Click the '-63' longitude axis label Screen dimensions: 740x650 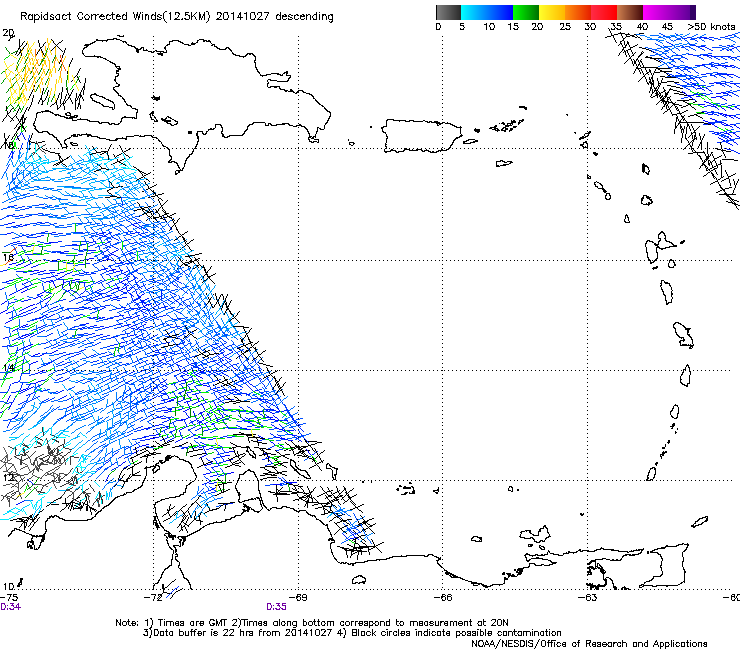(x=587, y=597)
